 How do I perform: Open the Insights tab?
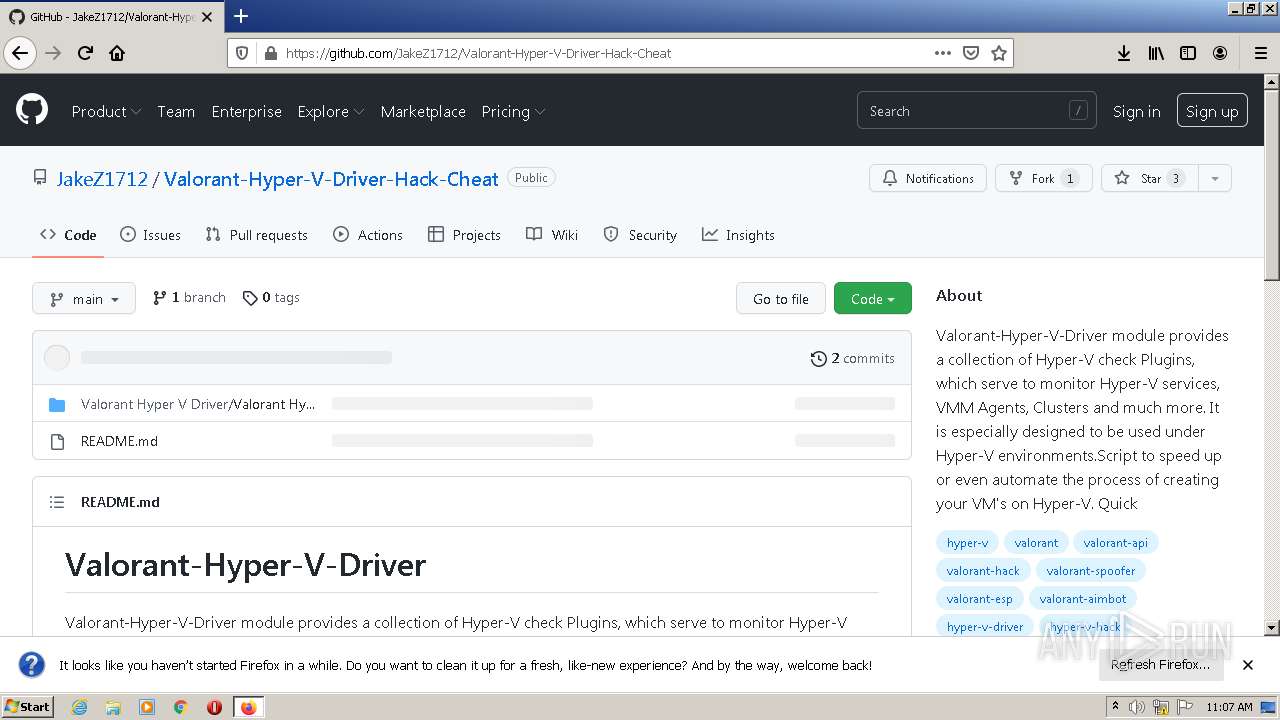pyautogui.click(x=738, y=235)
